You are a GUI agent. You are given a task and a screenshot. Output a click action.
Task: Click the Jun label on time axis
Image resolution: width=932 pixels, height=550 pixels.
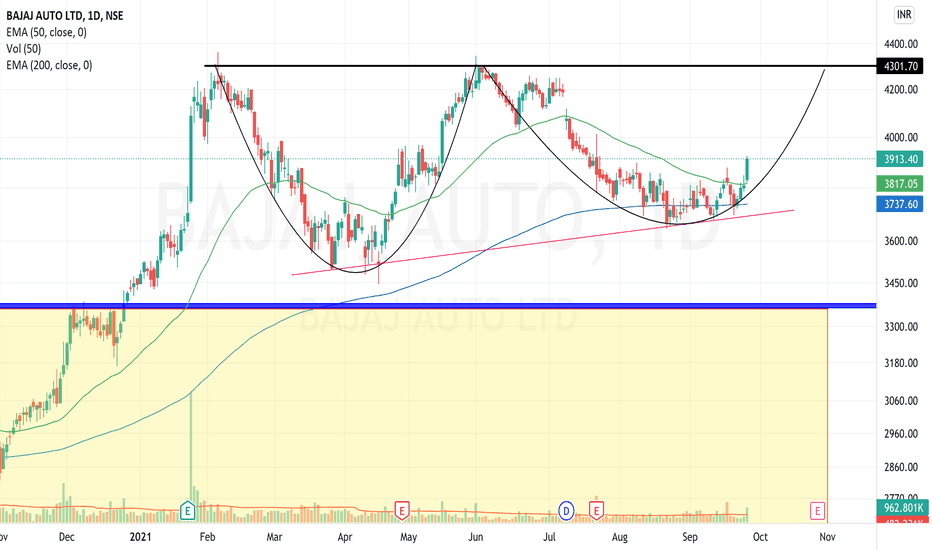point(476,537)
